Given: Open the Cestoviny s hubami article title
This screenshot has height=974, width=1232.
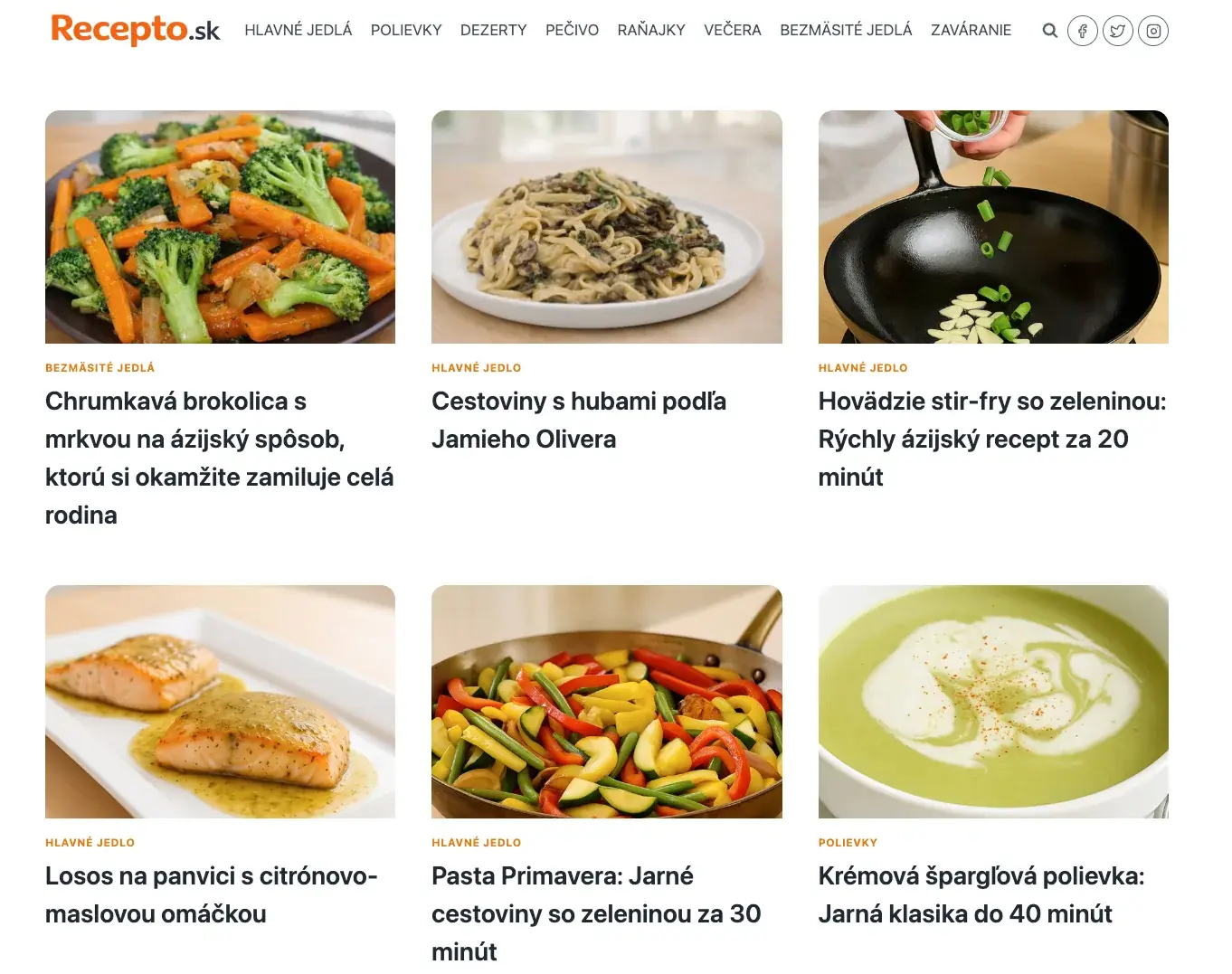Looking at the screenshot, I should click(579, 420).
